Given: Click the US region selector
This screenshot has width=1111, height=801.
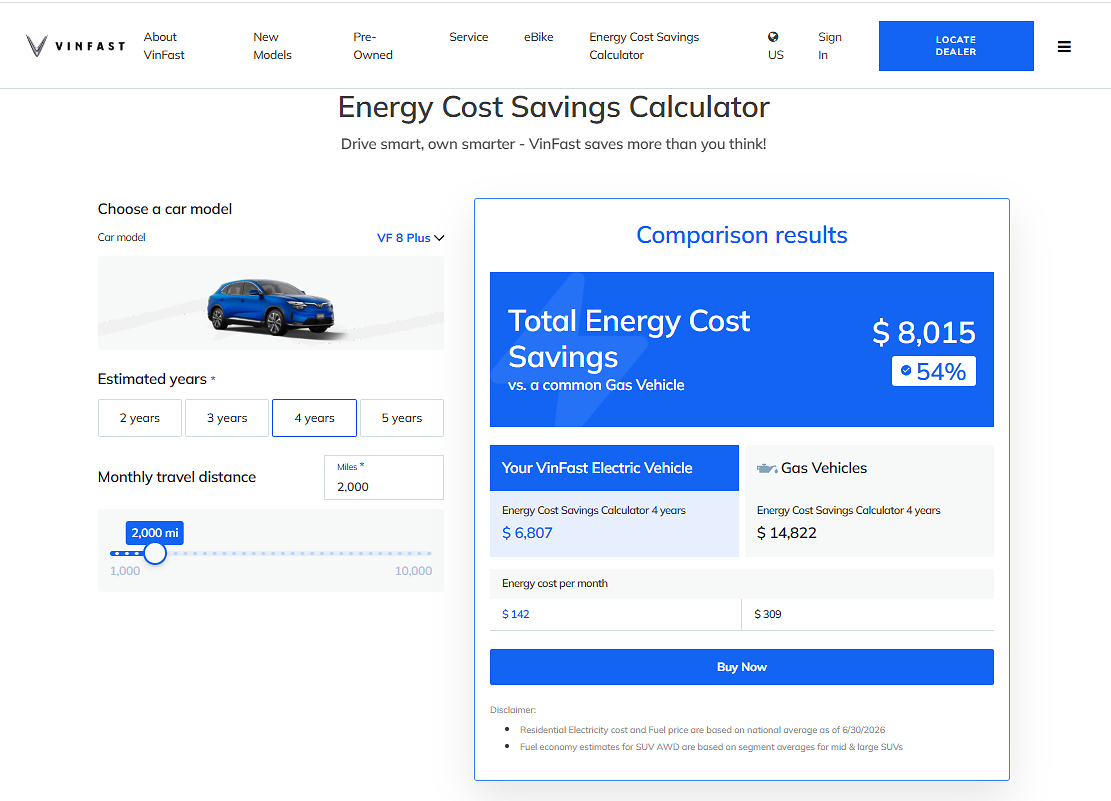Looking at the screenshot, I should coord(776,46).
